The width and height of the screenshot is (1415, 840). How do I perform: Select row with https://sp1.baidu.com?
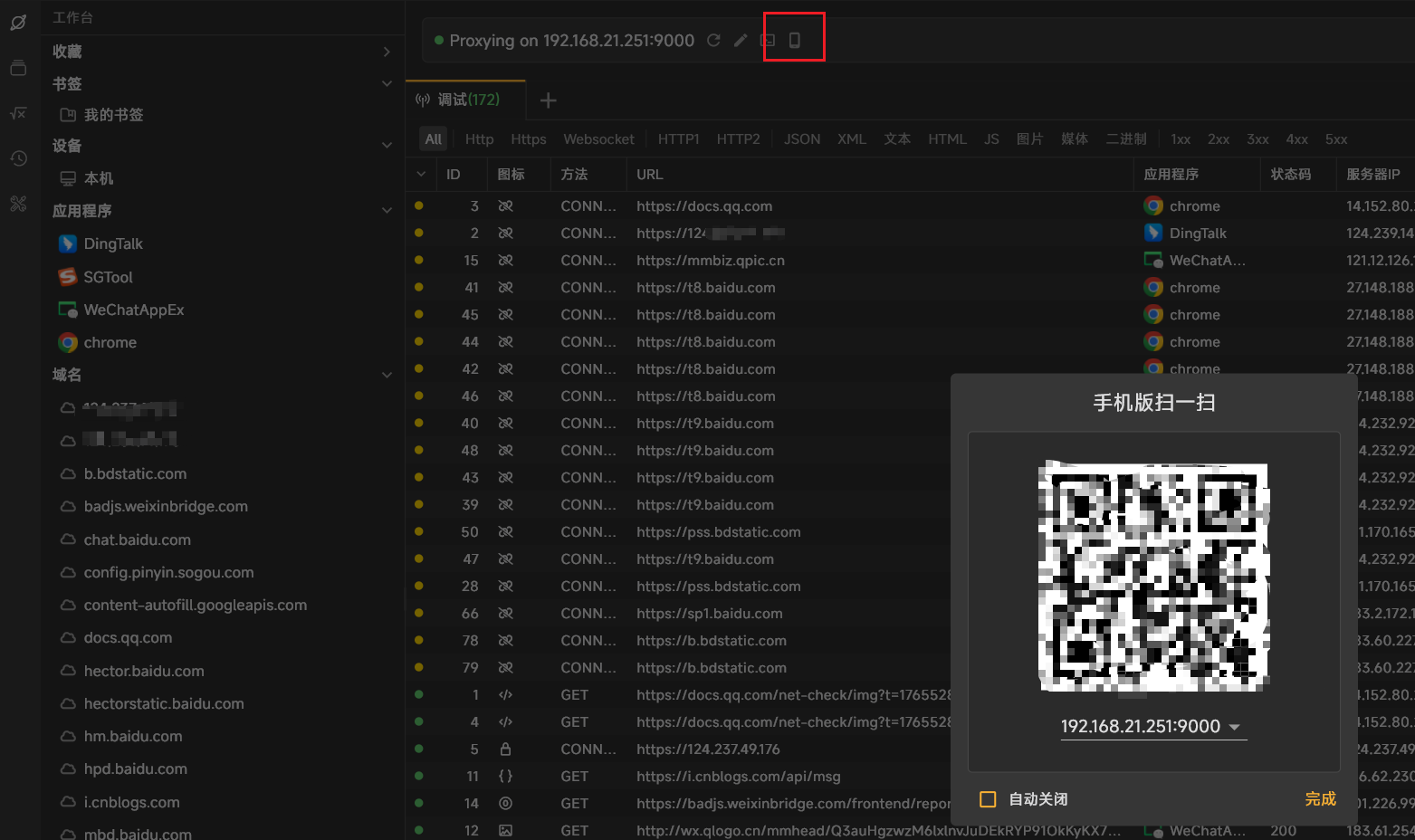910,613
